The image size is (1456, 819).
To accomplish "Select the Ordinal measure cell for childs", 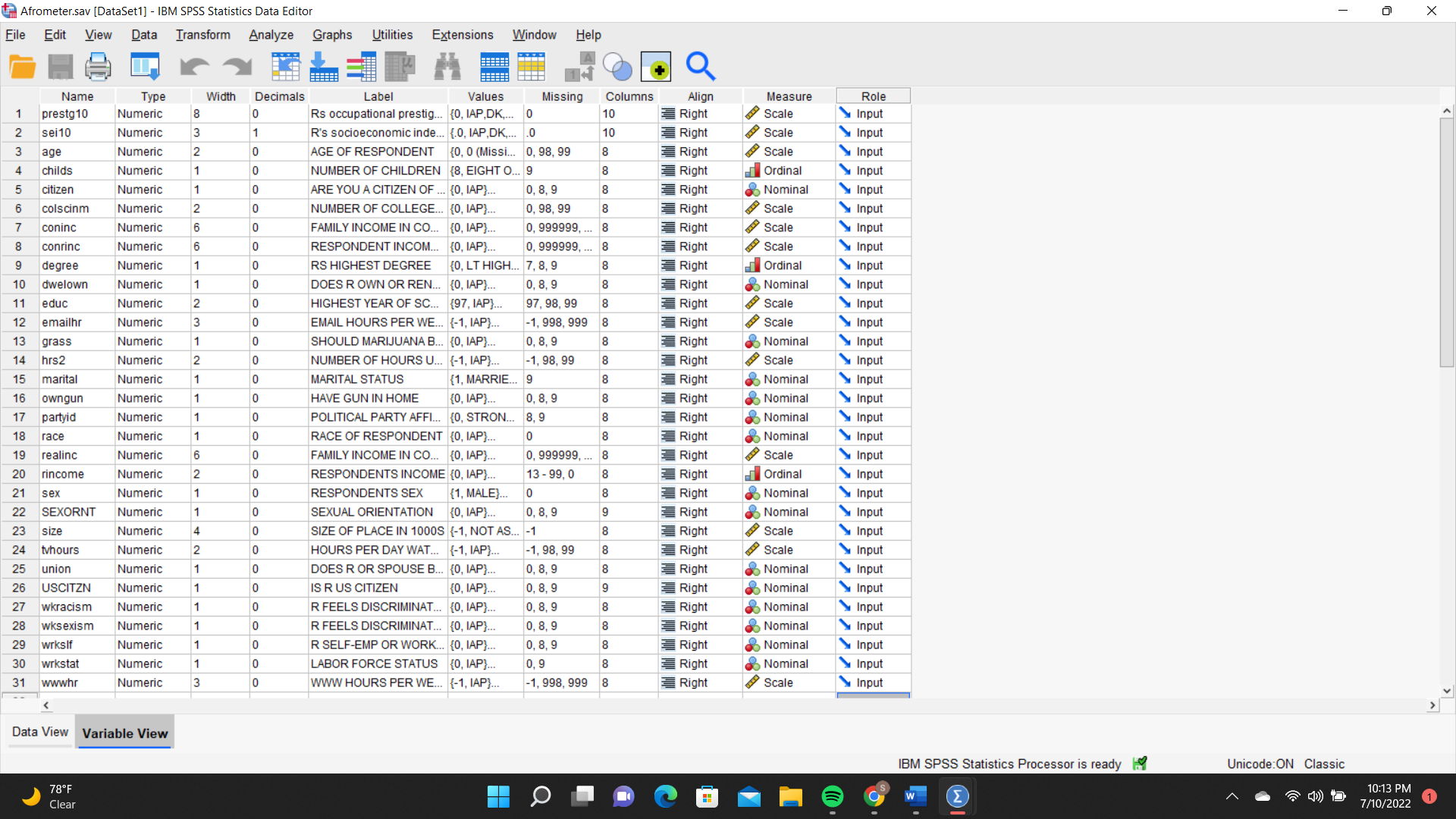I will [x=782, y=171].
